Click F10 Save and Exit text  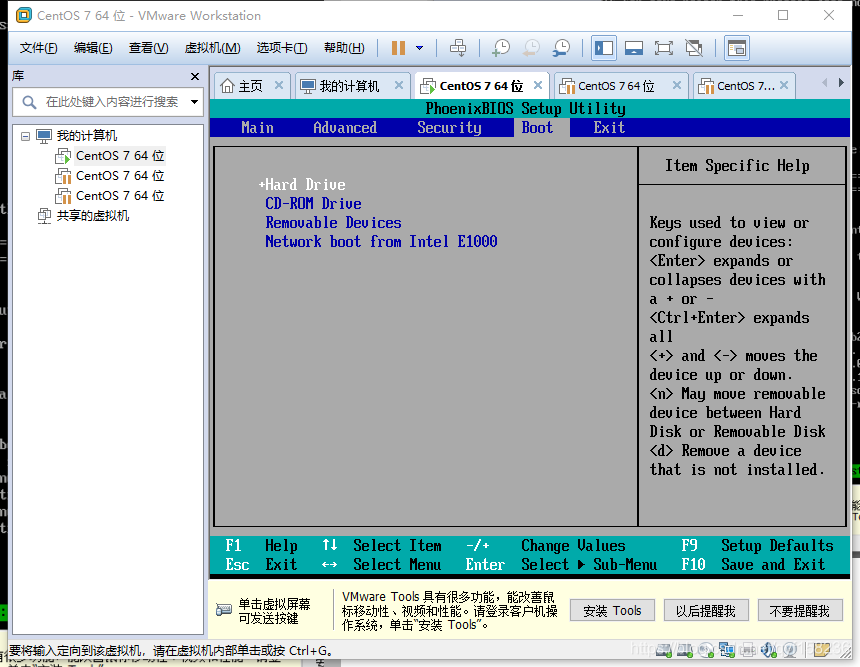(x=752, y=564)
